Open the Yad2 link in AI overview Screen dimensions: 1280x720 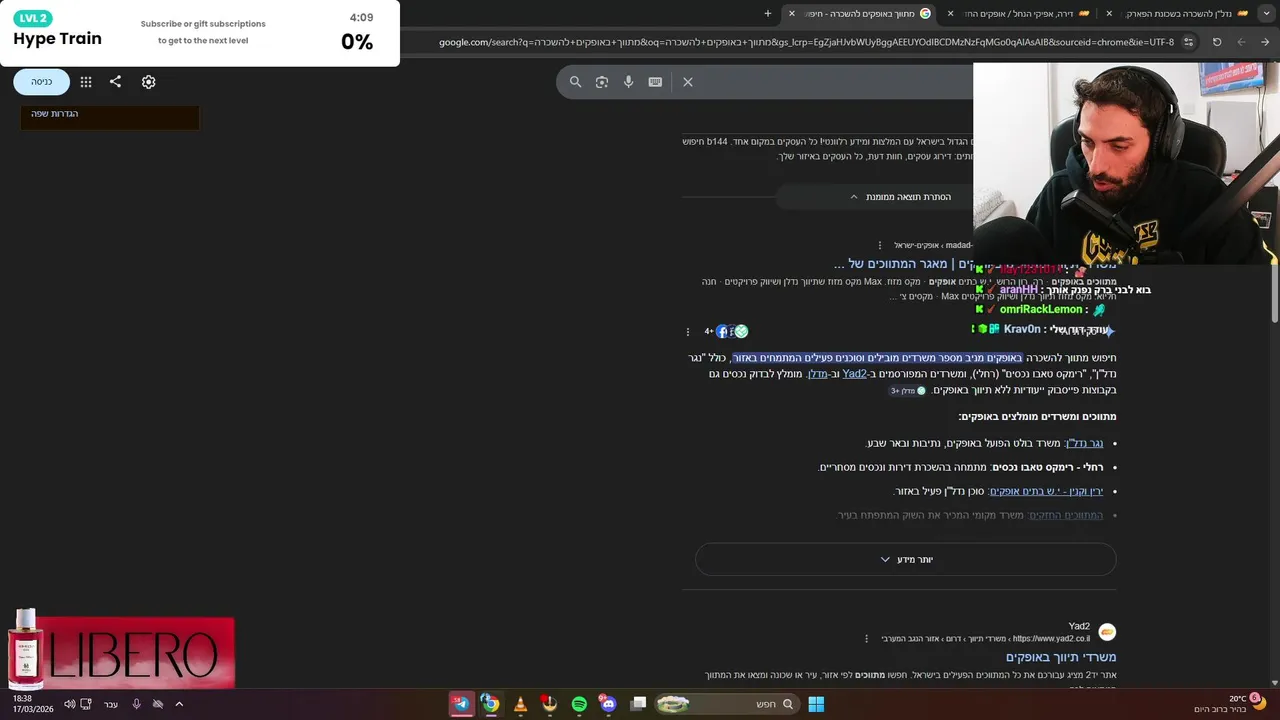point(854,374)
